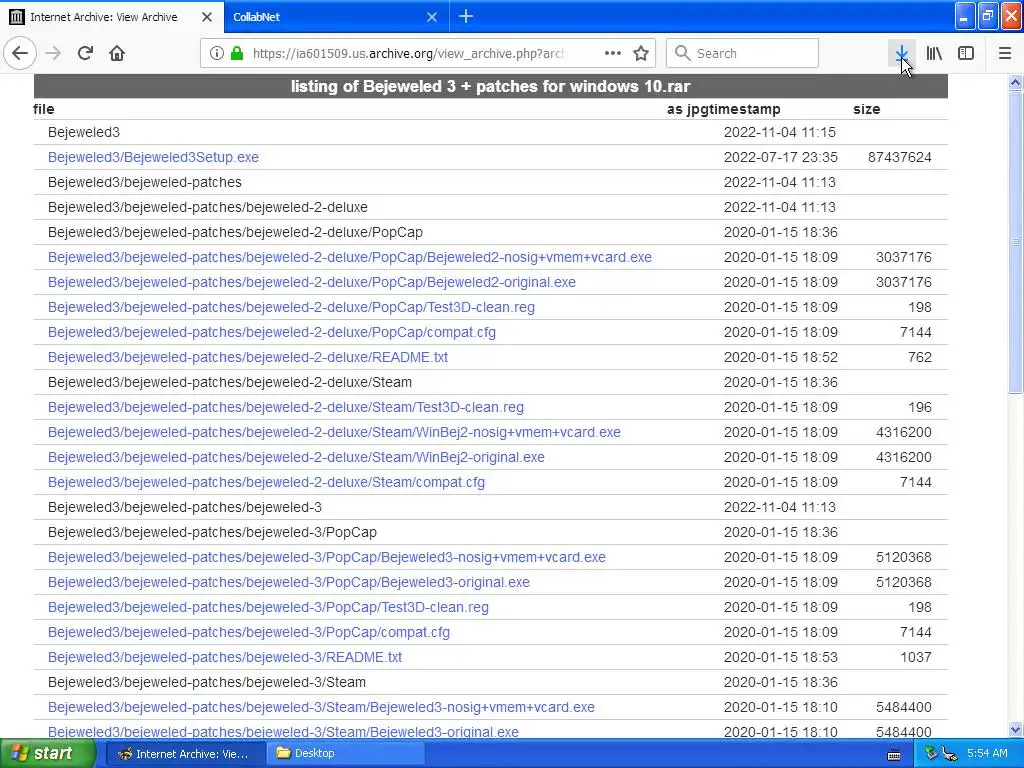Open bejeweled-3/PopCap/Test3D-clean.reg link

[268, 607]
